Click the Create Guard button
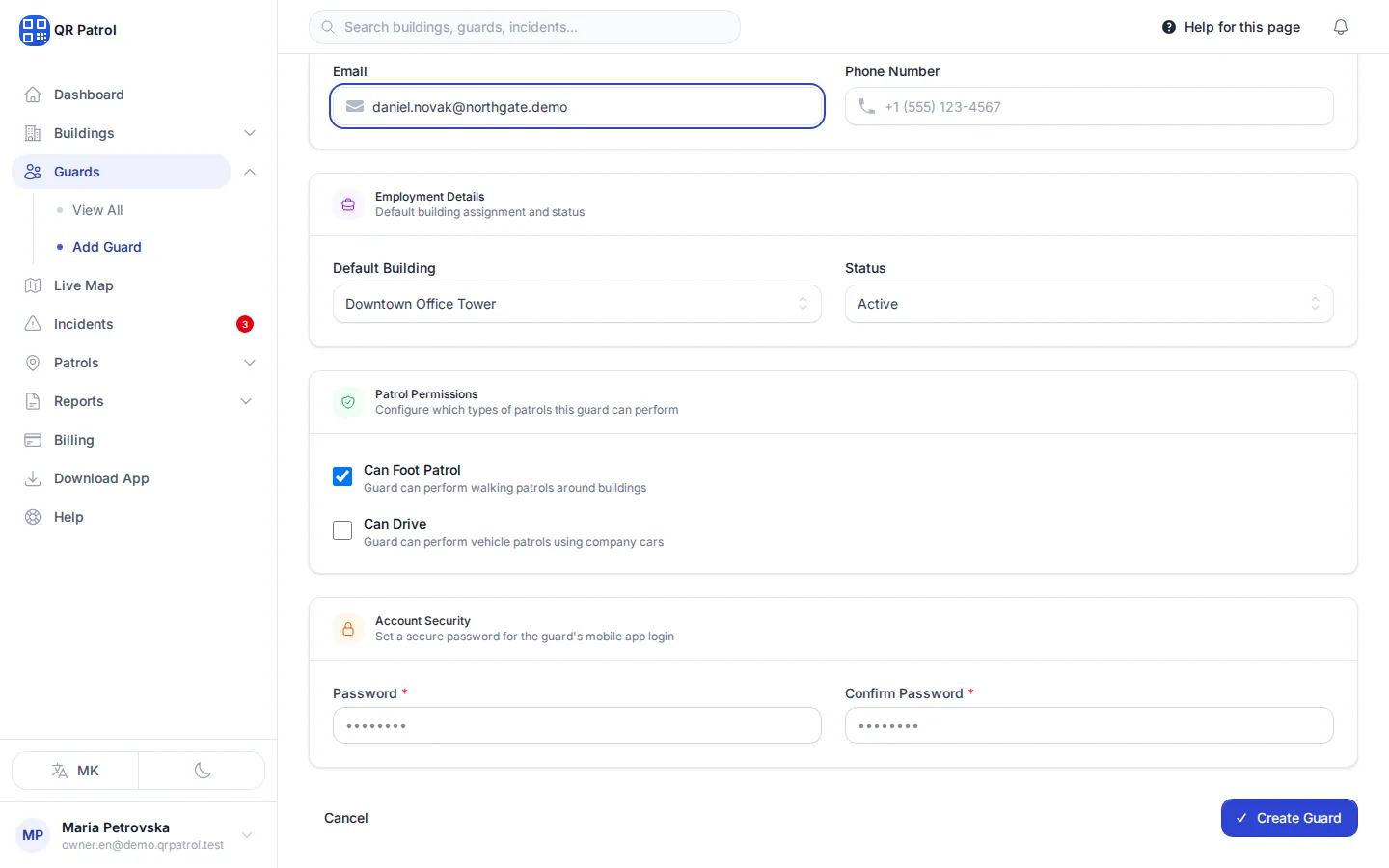Screen dimensions: 1389x868 click(1290, 818)
